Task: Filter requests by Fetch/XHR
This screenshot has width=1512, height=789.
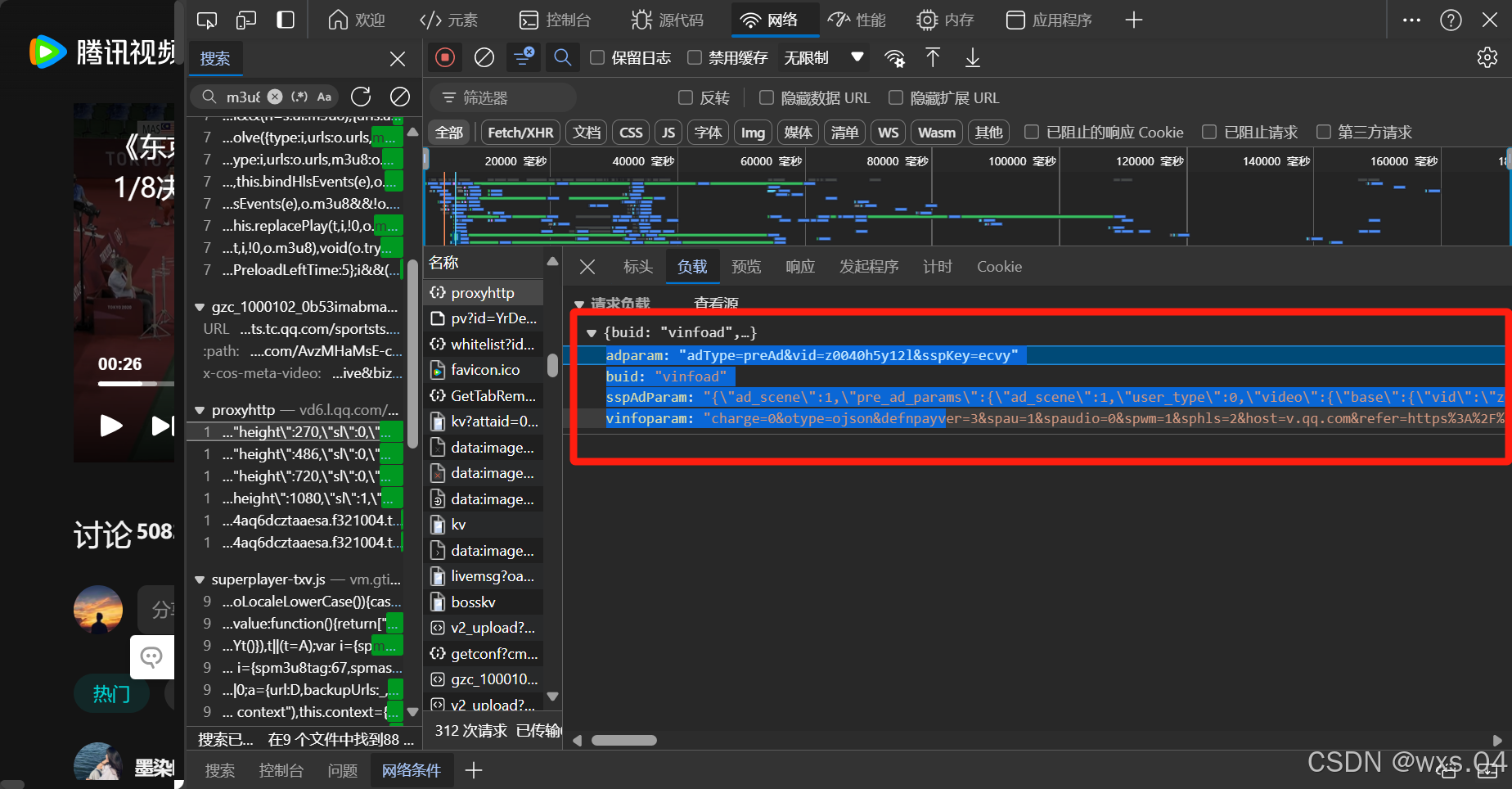Action: [520, 132]
